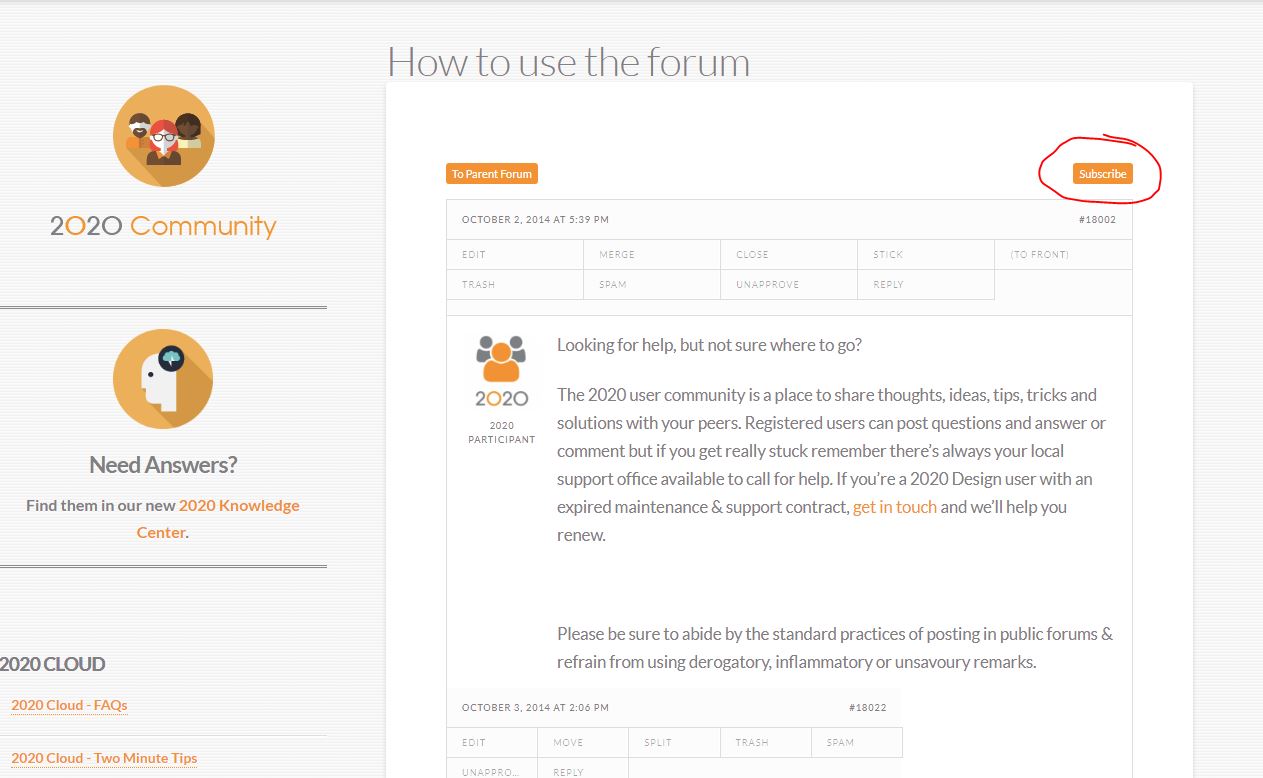Click the October 2, 2014 timestamp
Viewport: 1263px width, 778px height.
(535, 220)
